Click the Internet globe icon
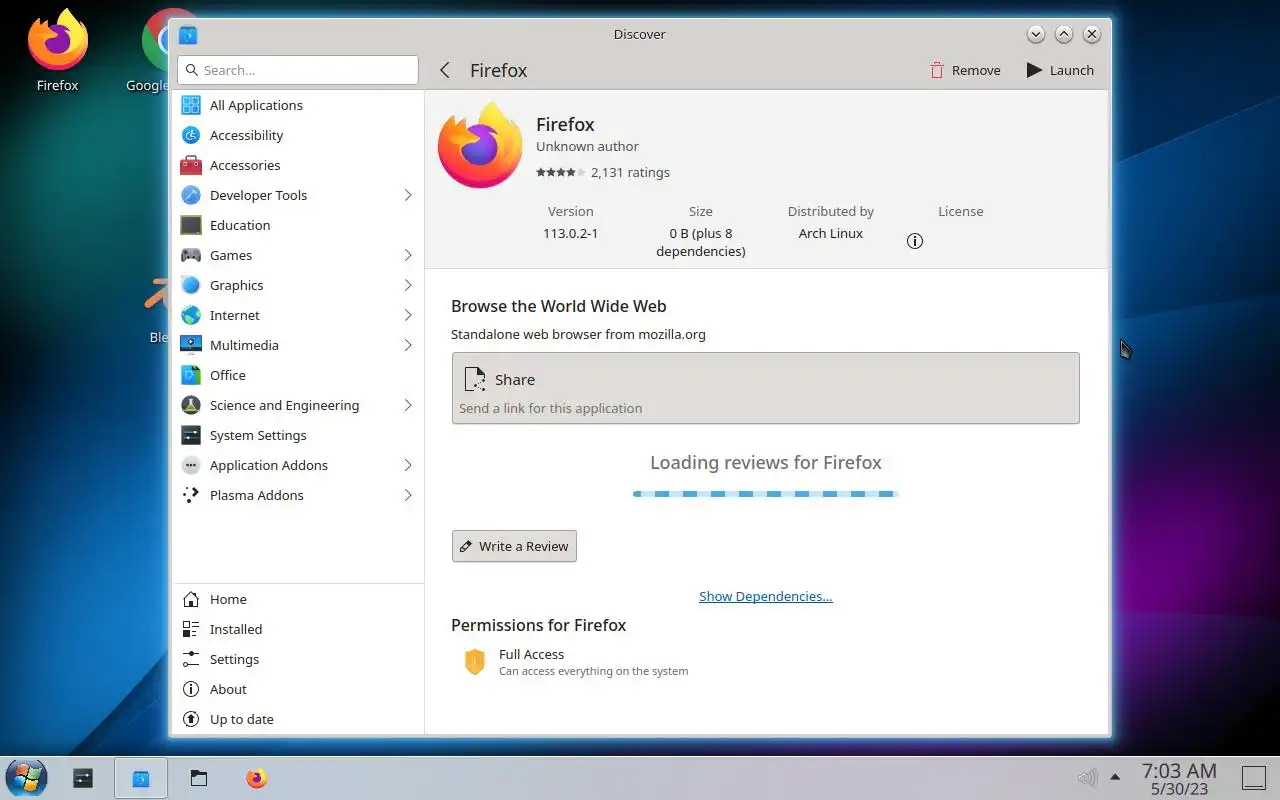 (x=191, y=315)
